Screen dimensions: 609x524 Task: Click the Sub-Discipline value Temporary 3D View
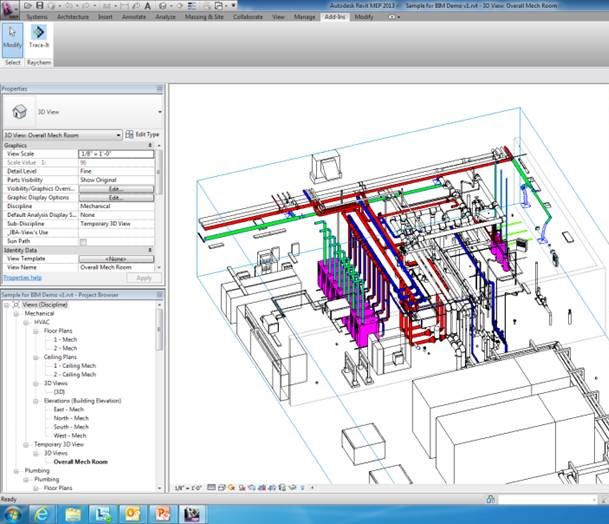click(x=116, y=224)
